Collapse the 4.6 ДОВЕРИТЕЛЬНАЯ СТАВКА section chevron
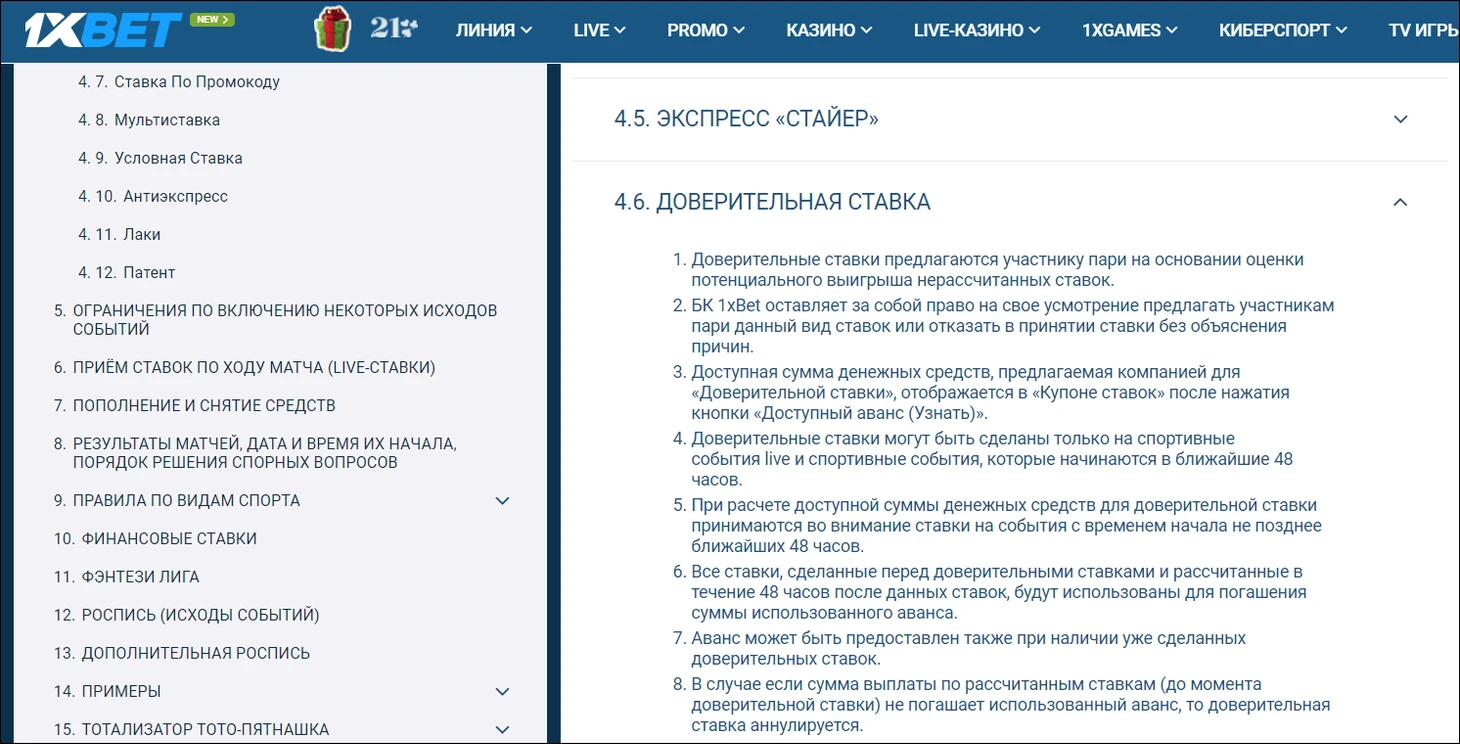Viewport: 1460px width, 744px height. 1401,202
